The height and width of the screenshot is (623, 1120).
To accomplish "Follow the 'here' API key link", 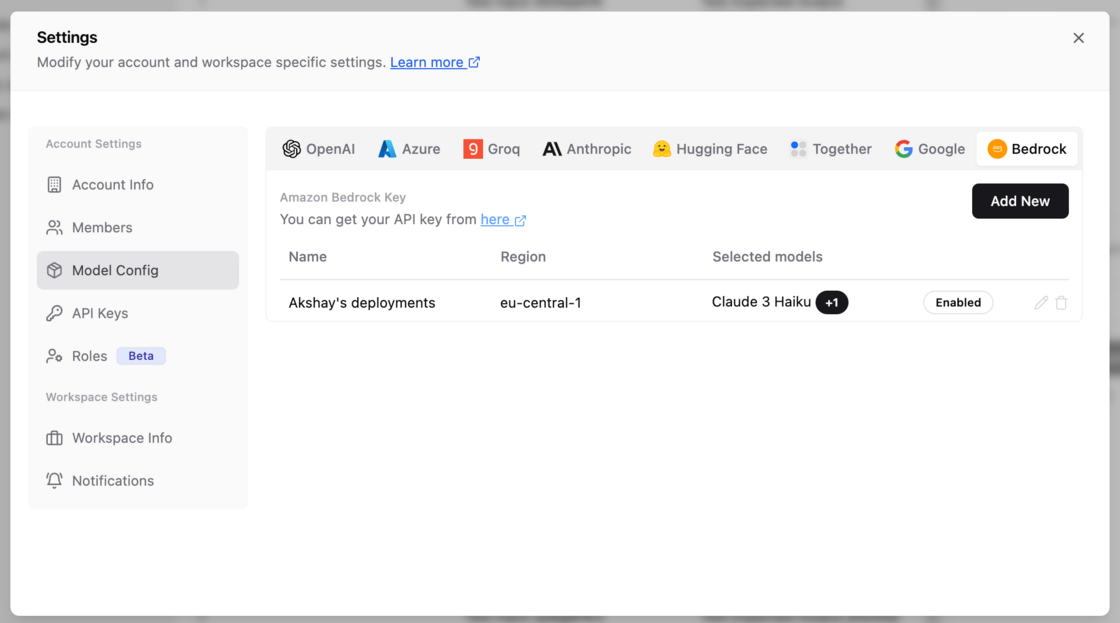I will pyautogui.click(x=503, y=219).
